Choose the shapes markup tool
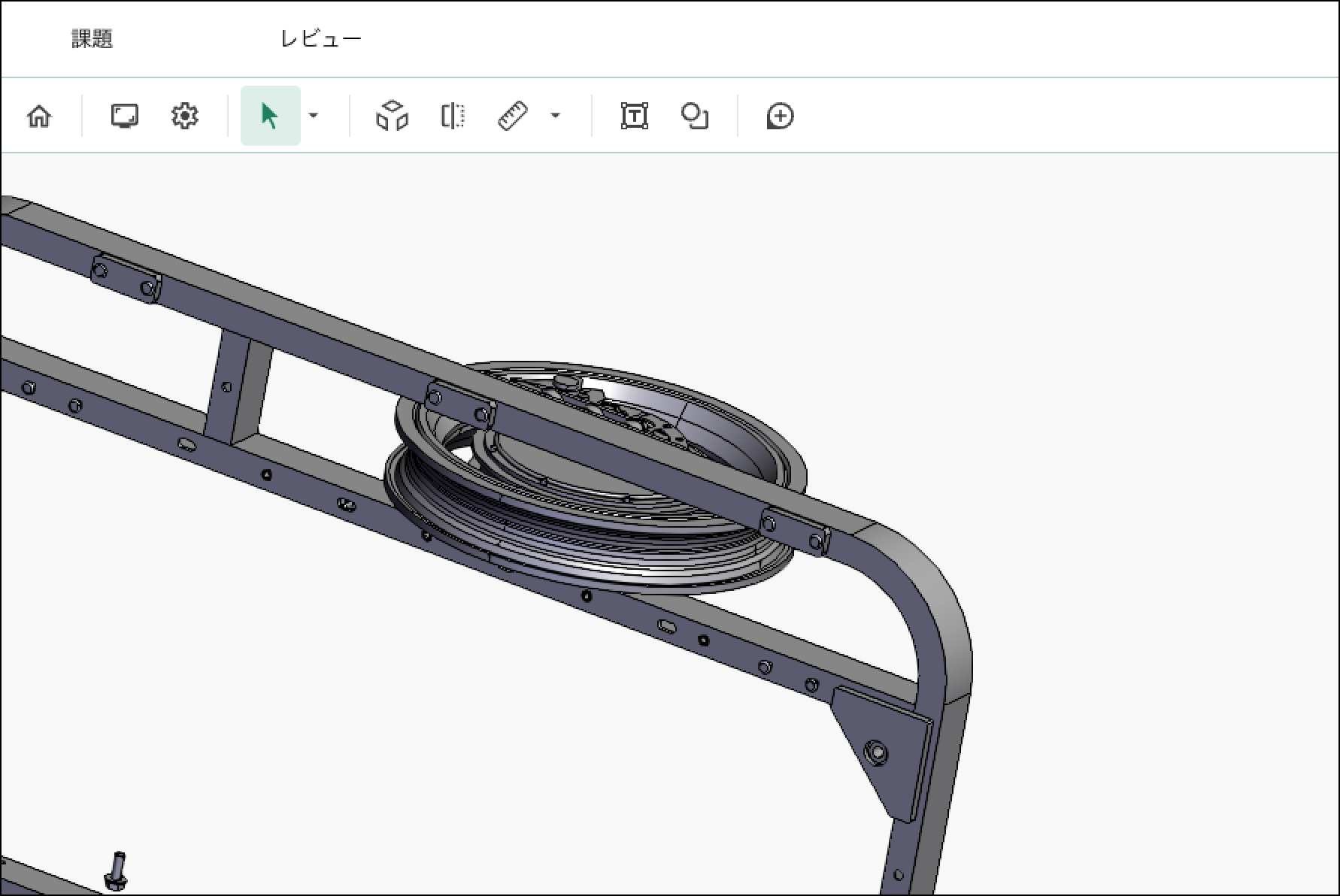Viewport: 1340px width, 896px height. pyautogui.click(x=694, y=117)
